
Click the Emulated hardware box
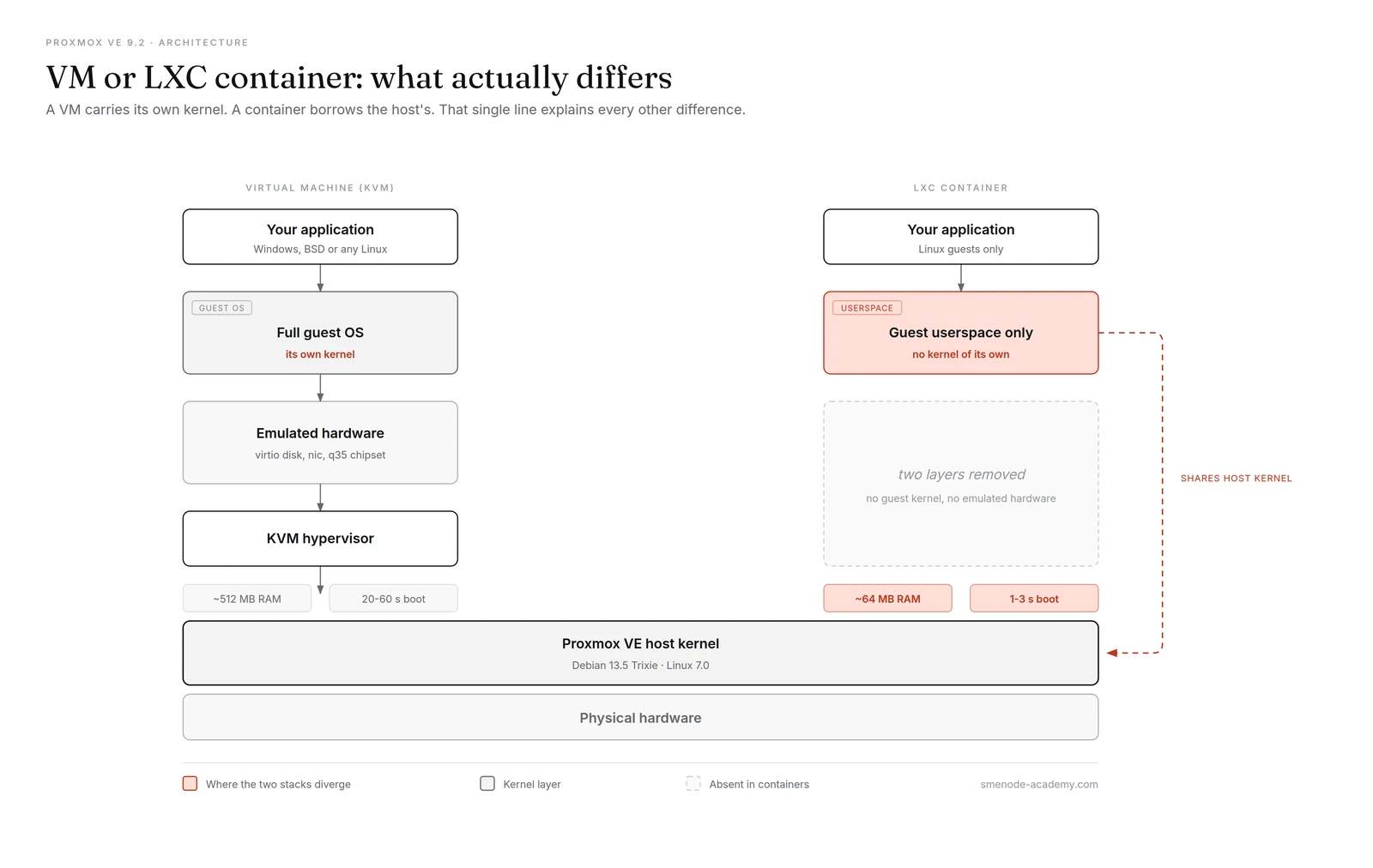pyautogui.click(x=320, y=443)
